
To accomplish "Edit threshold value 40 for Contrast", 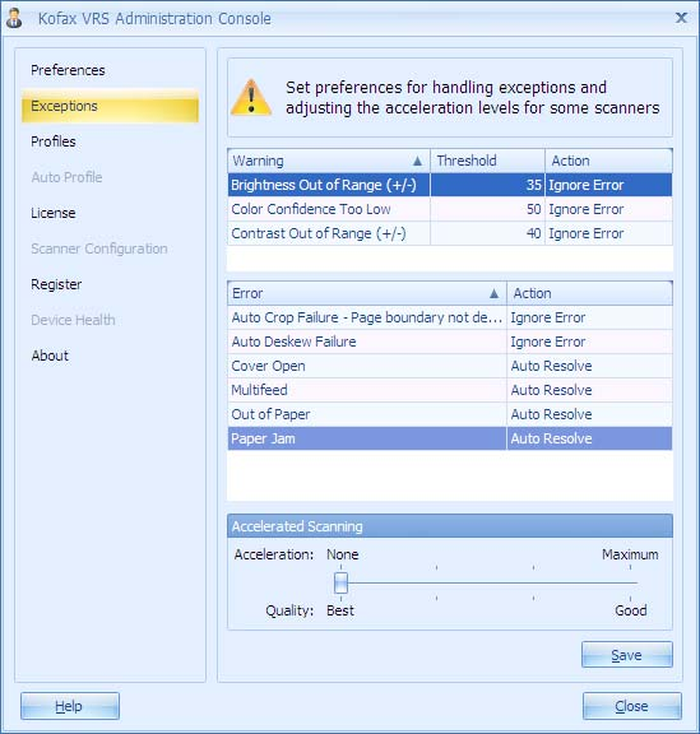I will (x=487, y=234).
